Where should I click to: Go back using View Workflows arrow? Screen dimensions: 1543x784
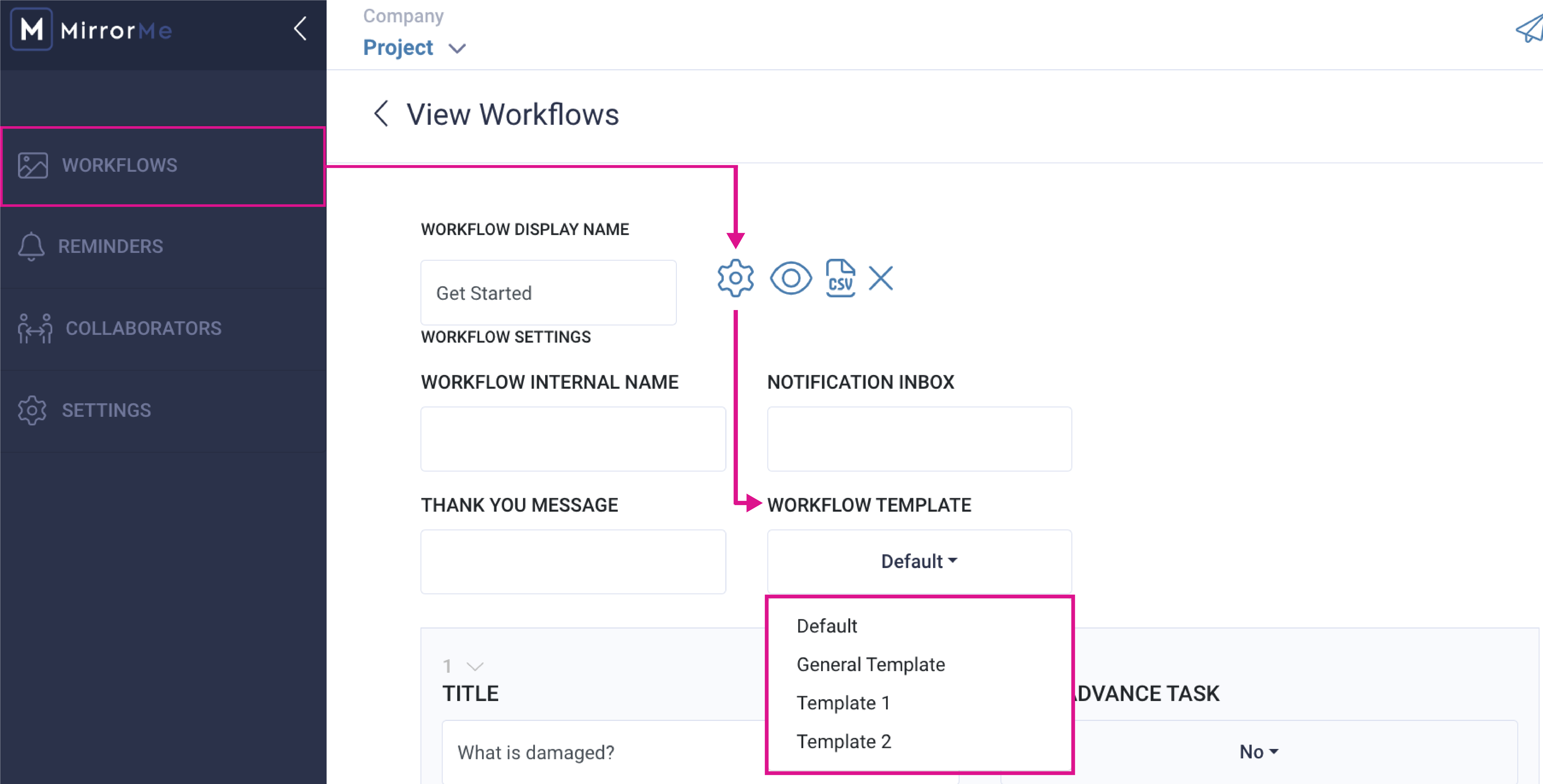[381, 114]
